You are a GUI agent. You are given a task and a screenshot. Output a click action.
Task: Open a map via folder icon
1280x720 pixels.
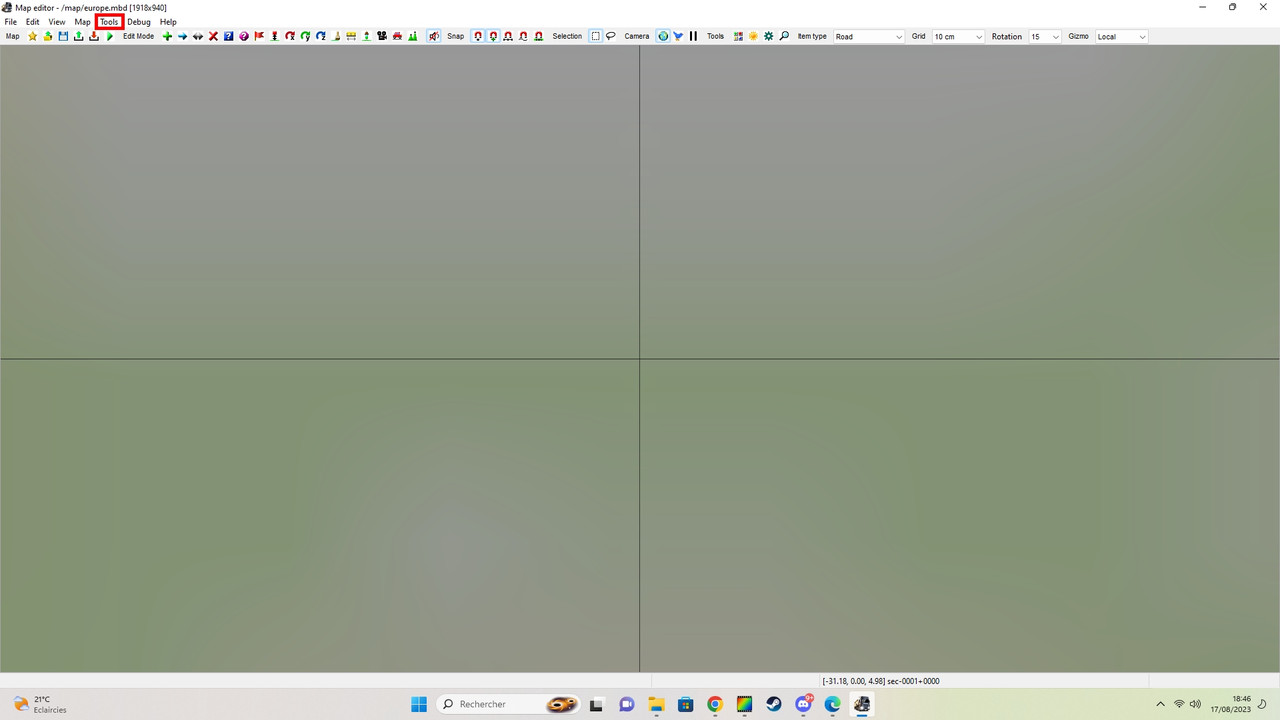coord(47,36)
